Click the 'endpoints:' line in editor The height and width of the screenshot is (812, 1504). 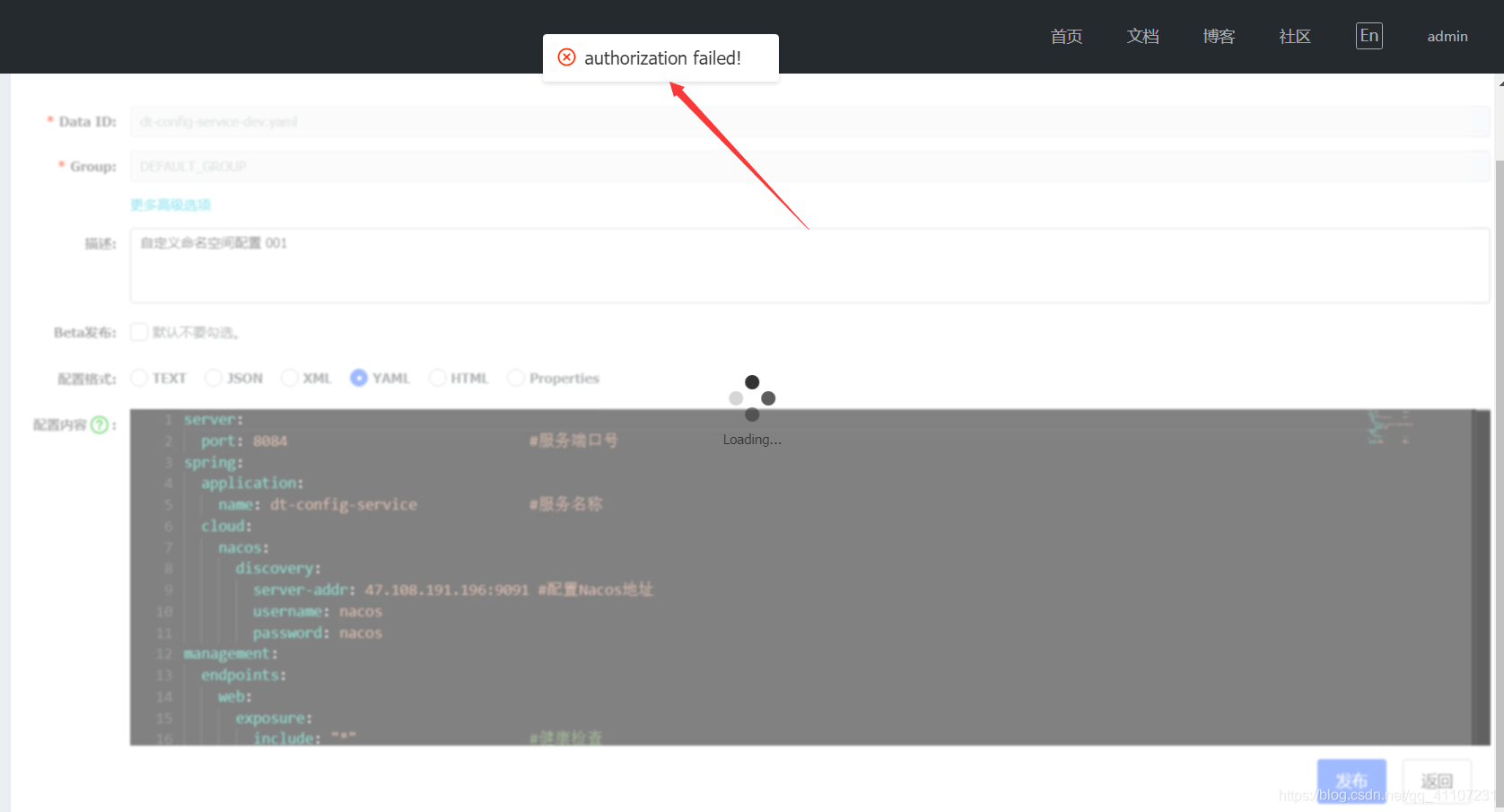click(x=244, y=675)
